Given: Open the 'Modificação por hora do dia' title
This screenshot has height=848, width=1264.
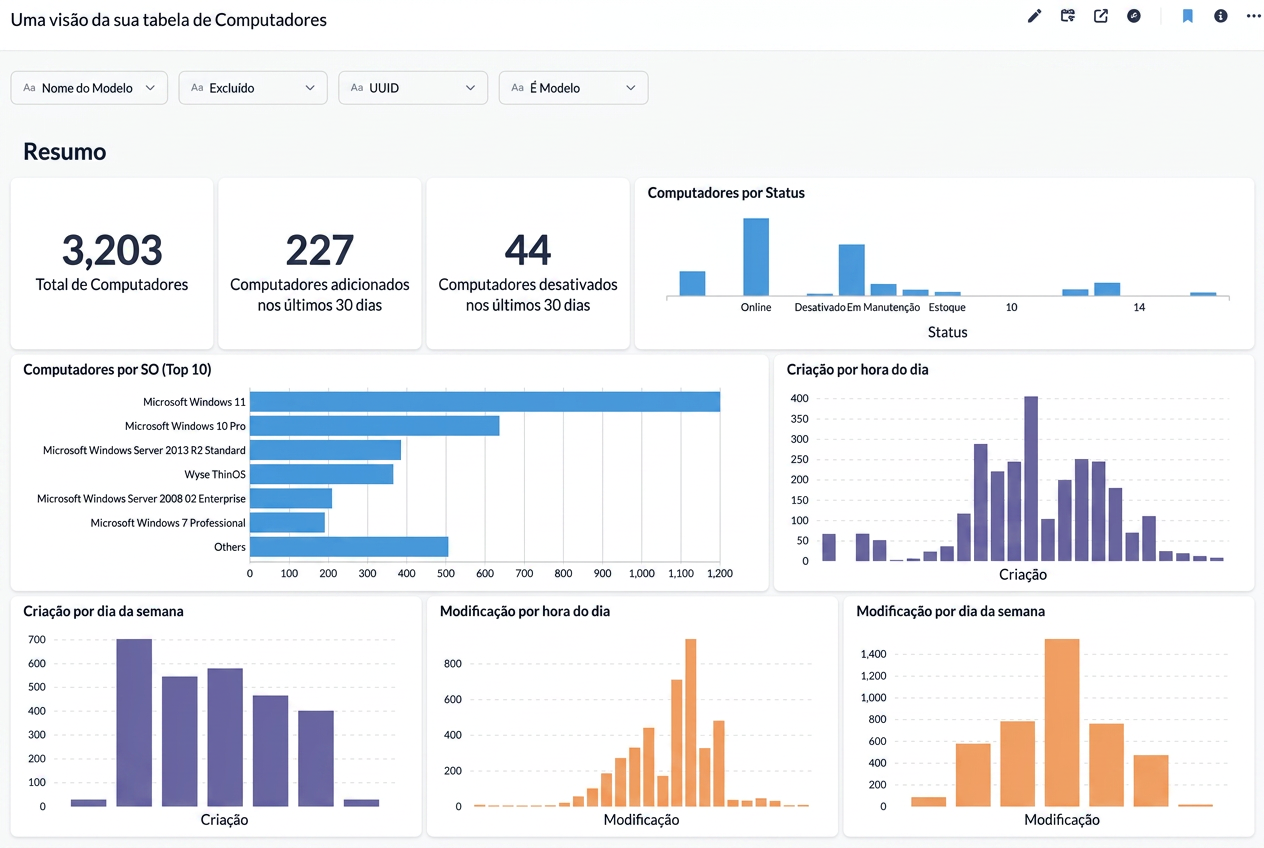Looking at the screenshot, I should tap(525, 611).
